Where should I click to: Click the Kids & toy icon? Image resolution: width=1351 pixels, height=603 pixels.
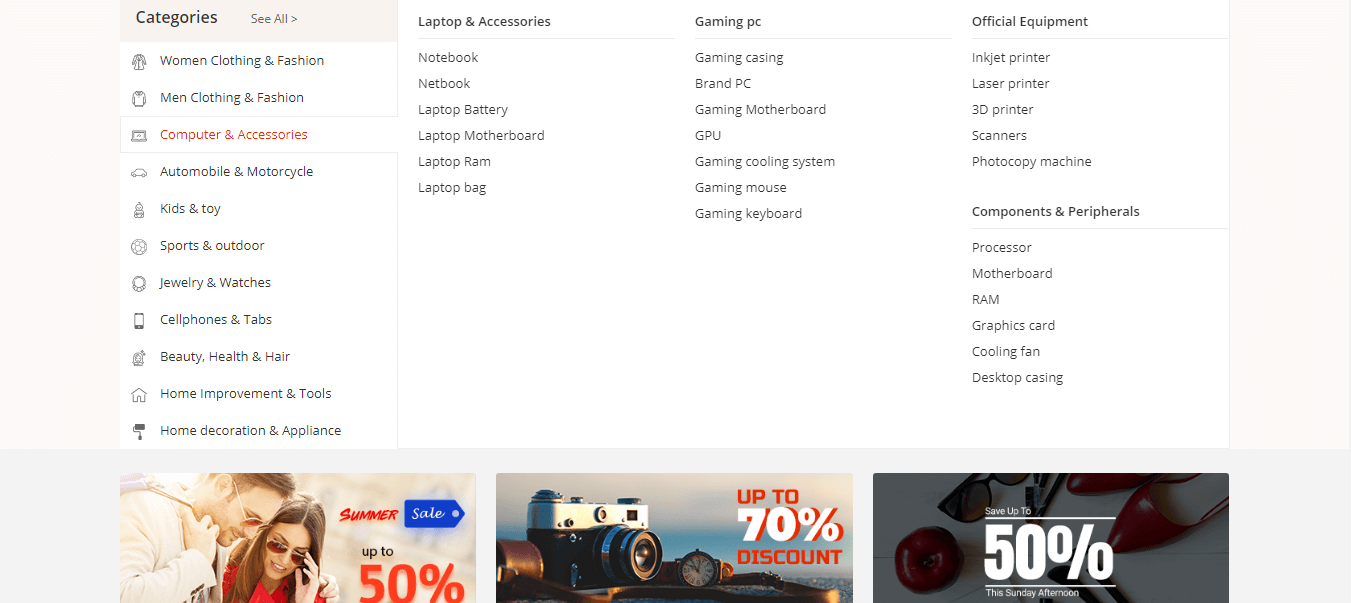139,210
